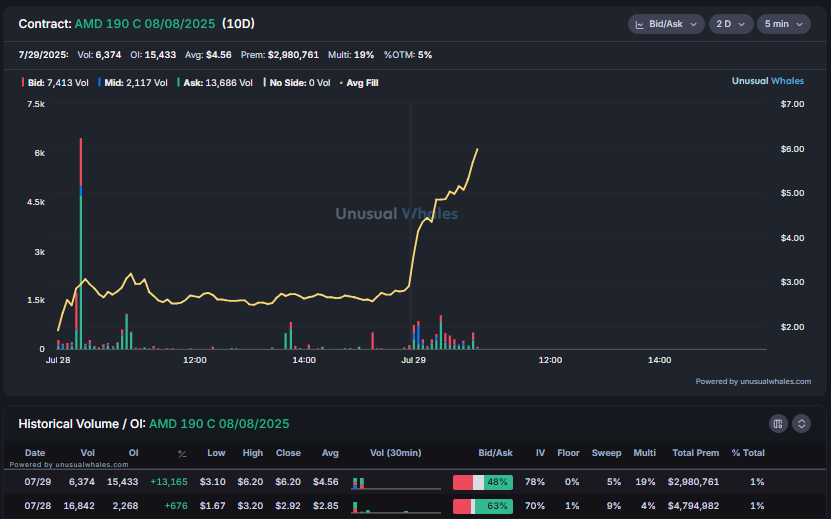
Task: Sort the table by the Avg column
Action: click(330, 453)
